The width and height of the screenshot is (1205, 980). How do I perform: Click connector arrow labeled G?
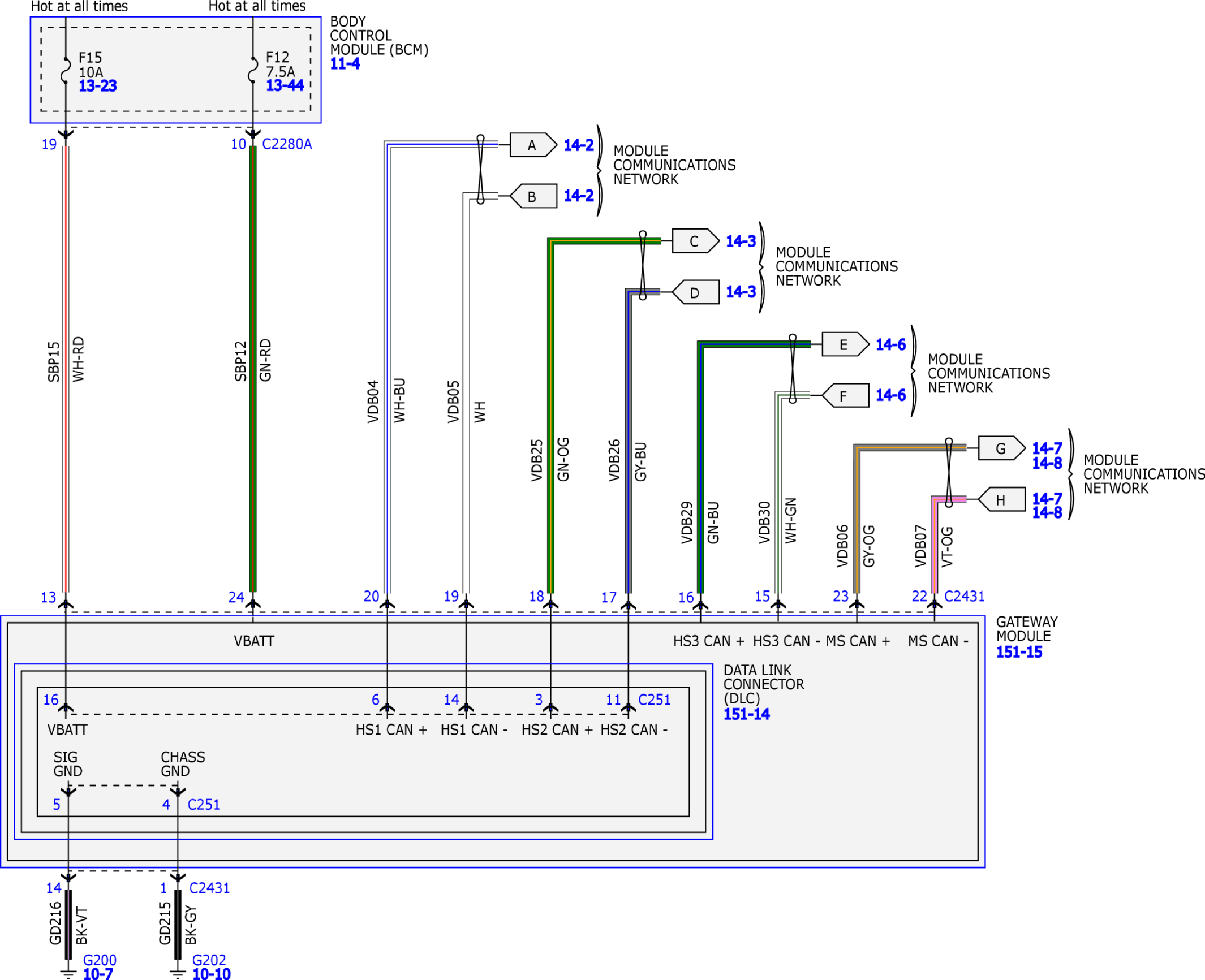tap(1001, 448)
